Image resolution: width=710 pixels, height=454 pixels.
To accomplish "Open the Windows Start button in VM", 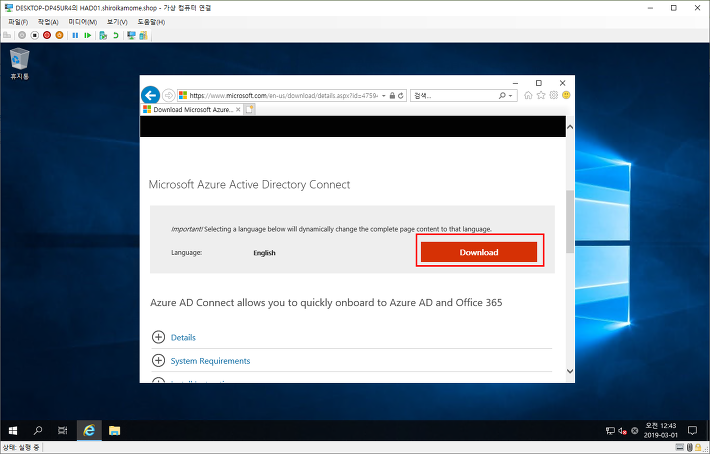I will [x=13, y=430].
